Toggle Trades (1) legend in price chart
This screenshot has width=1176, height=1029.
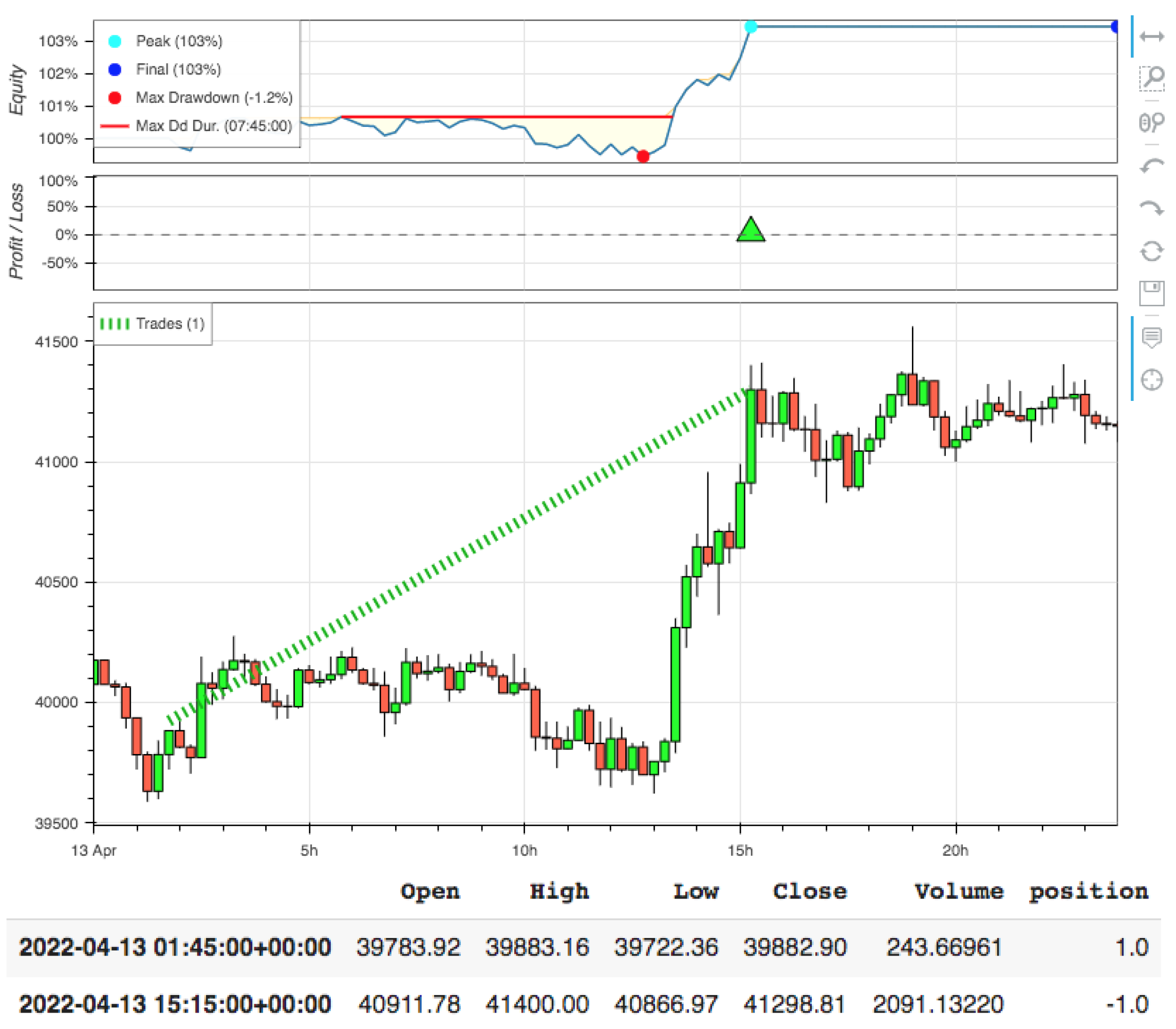(x=170, y=324)
